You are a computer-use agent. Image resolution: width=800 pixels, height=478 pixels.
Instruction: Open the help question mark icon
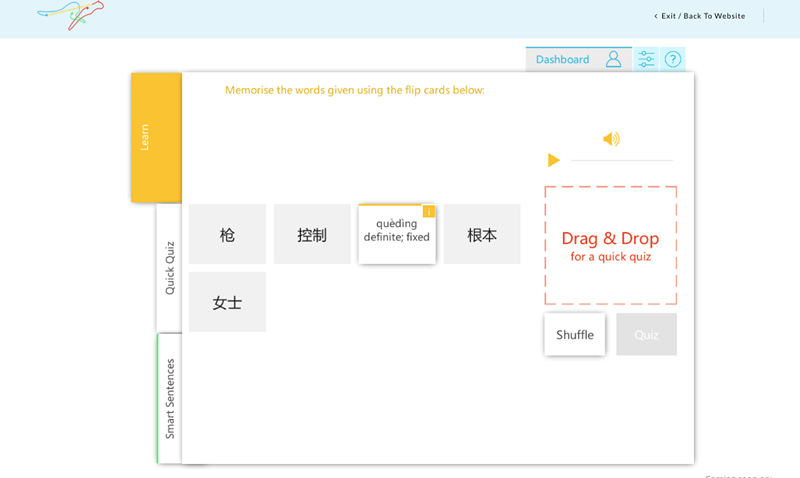pos(673,59)
